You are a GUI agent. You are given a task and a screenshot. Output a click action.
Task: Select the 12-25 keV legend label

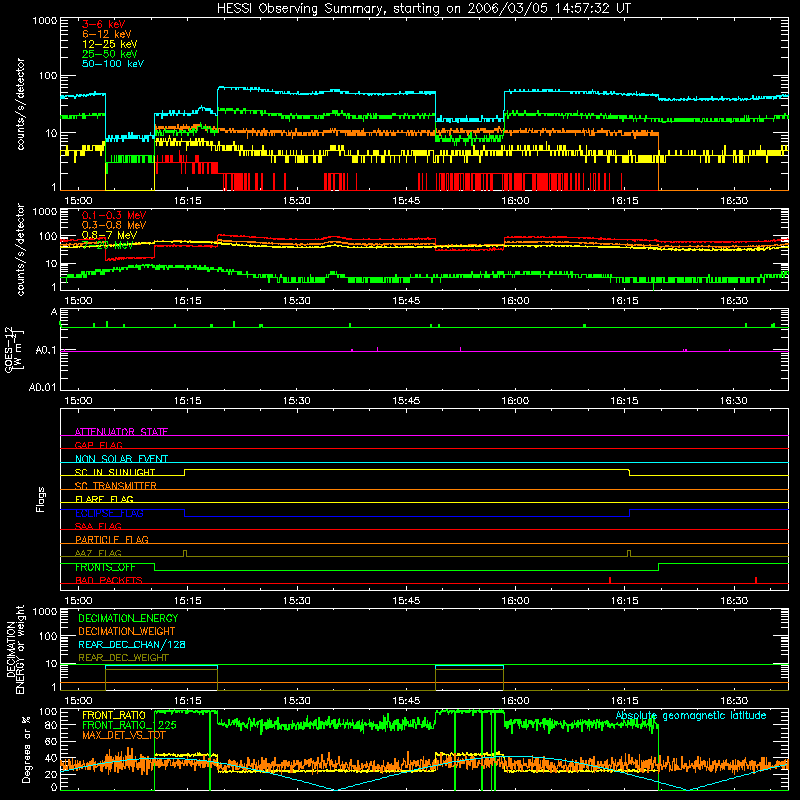(x=110, y=44)
